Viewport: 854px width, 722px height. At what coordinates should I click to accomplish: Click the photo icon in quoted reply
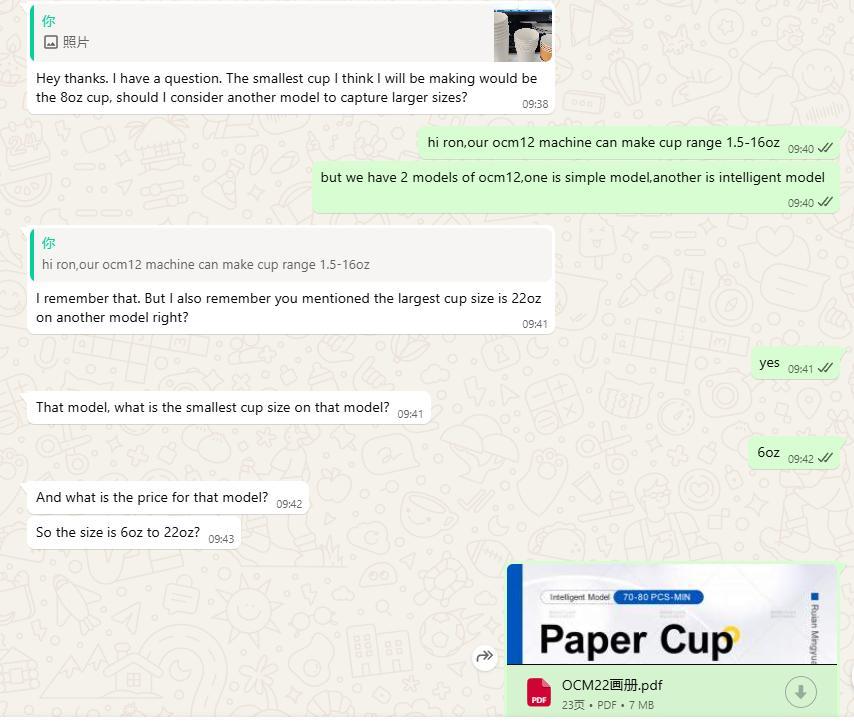51,42
